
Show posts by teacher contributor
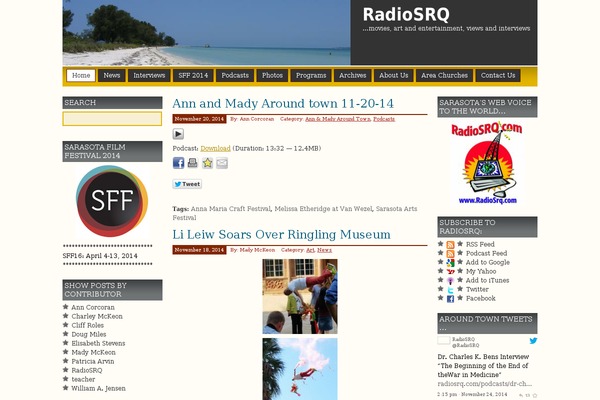coord(83,379)
